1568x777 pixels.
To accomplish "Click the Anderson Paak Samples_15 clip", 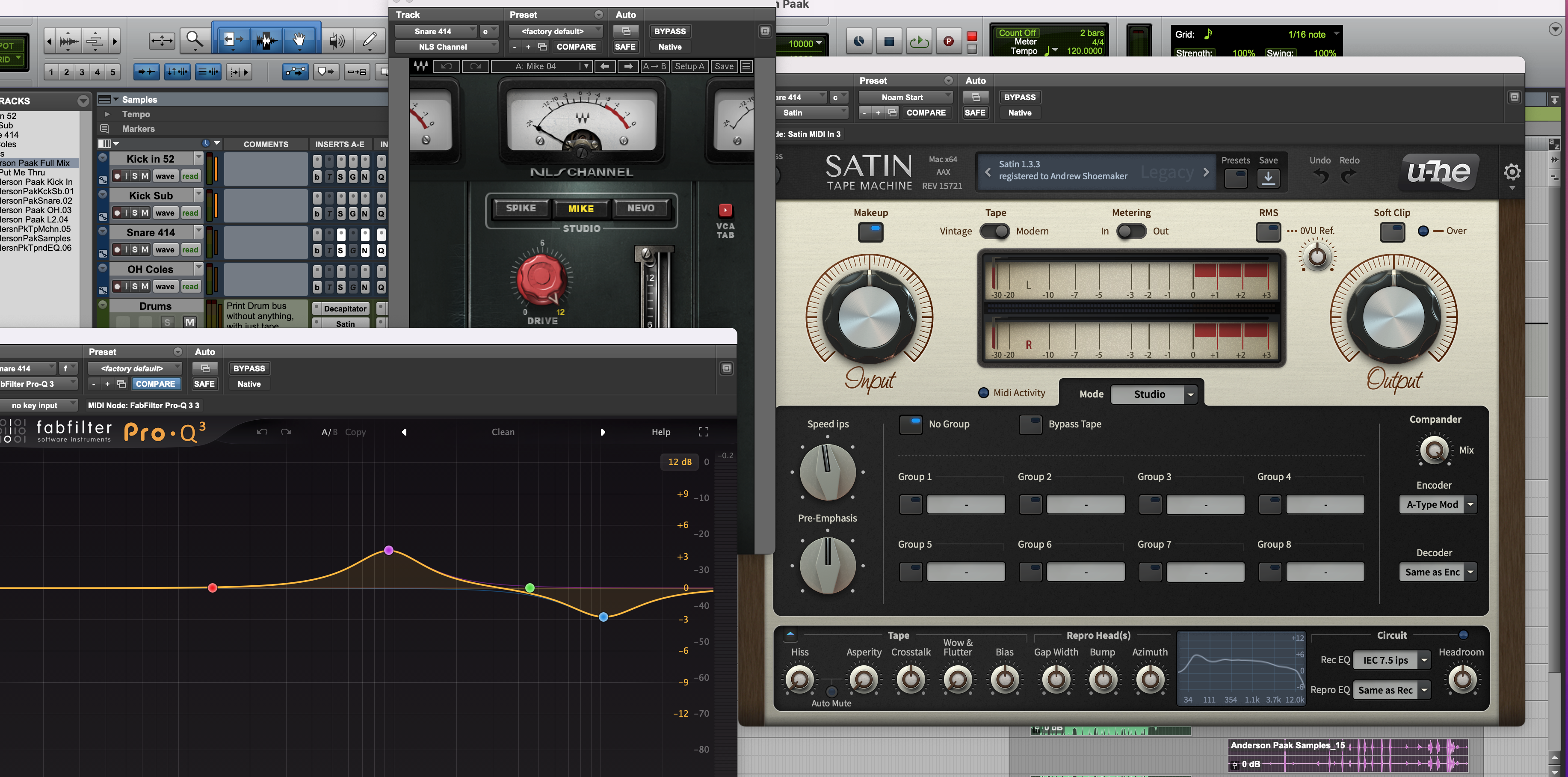I will tap(1348, 755).
